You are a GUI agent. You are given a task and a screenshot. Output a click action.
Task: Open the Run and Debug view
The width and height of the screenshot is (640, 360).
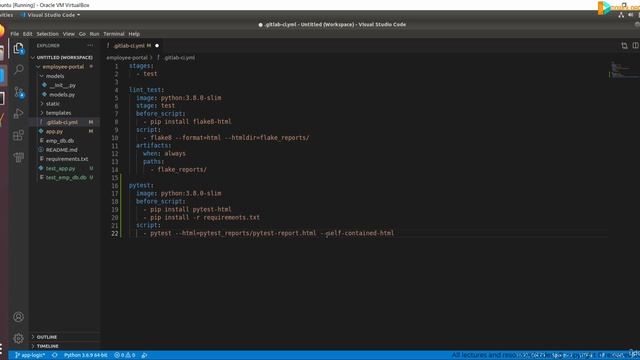click(x=18, y=113)
